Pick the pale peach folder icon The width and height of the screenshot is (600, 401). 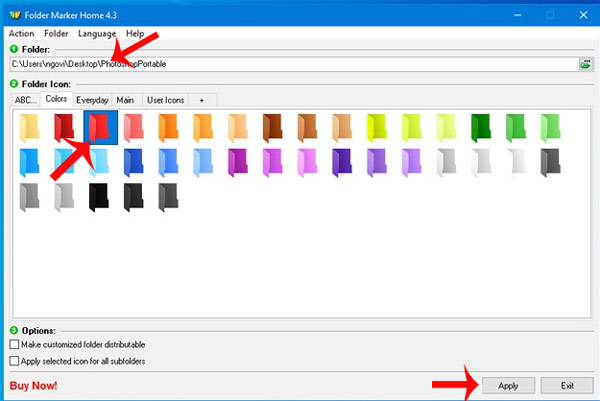click(238, 127)
